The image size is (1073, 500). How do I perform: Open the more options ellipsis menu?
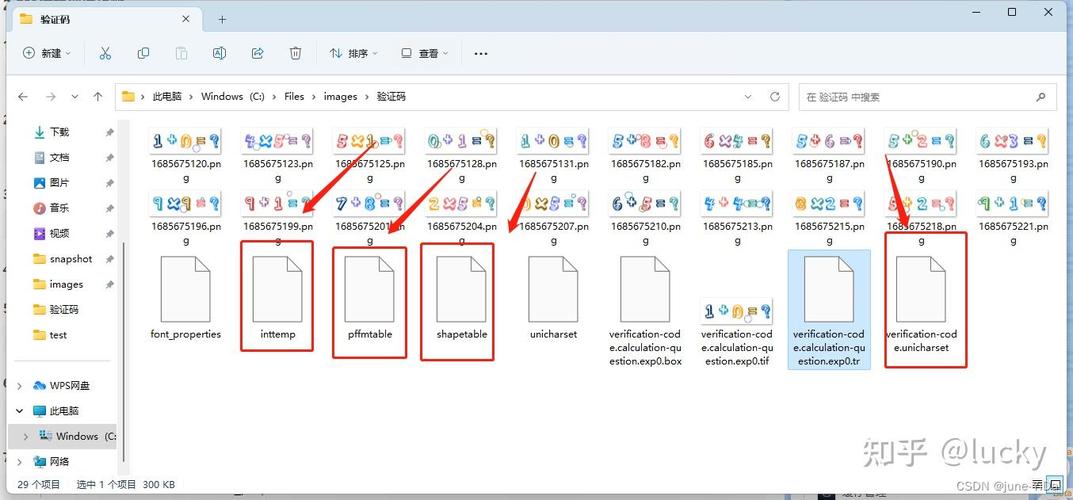point(481,53)
